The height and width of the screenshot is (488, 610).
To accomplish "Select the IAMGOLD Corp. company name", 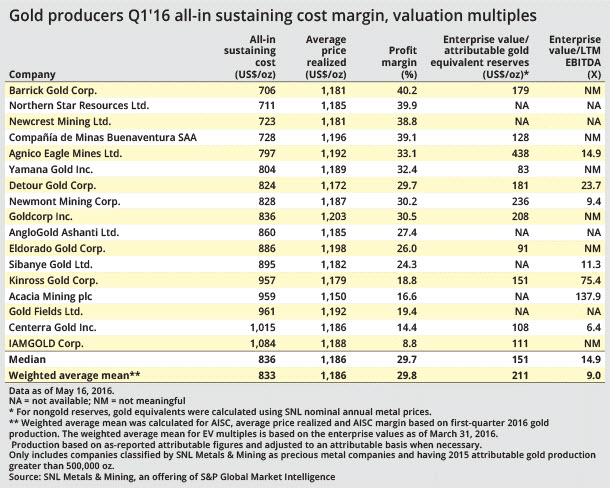I will pos(48,343).
